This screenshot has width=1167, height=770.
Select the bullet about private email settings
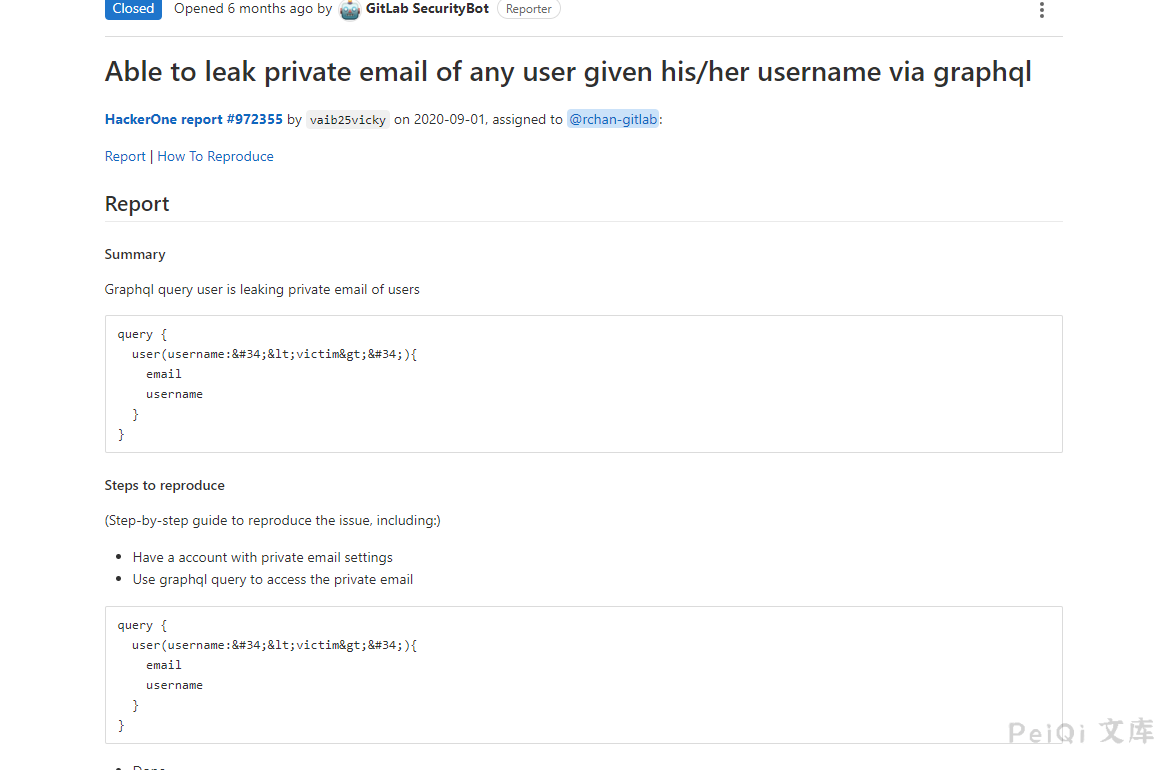[262, 557]
